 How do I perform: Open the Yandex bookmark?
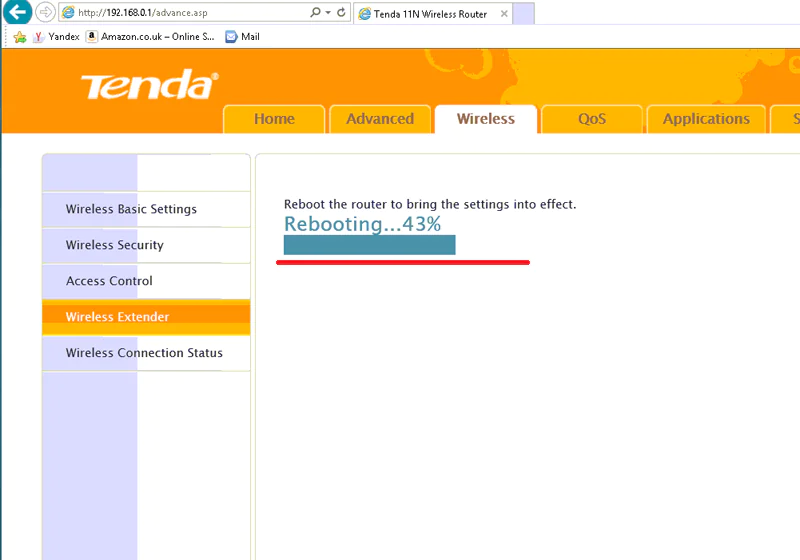point(56,37)
